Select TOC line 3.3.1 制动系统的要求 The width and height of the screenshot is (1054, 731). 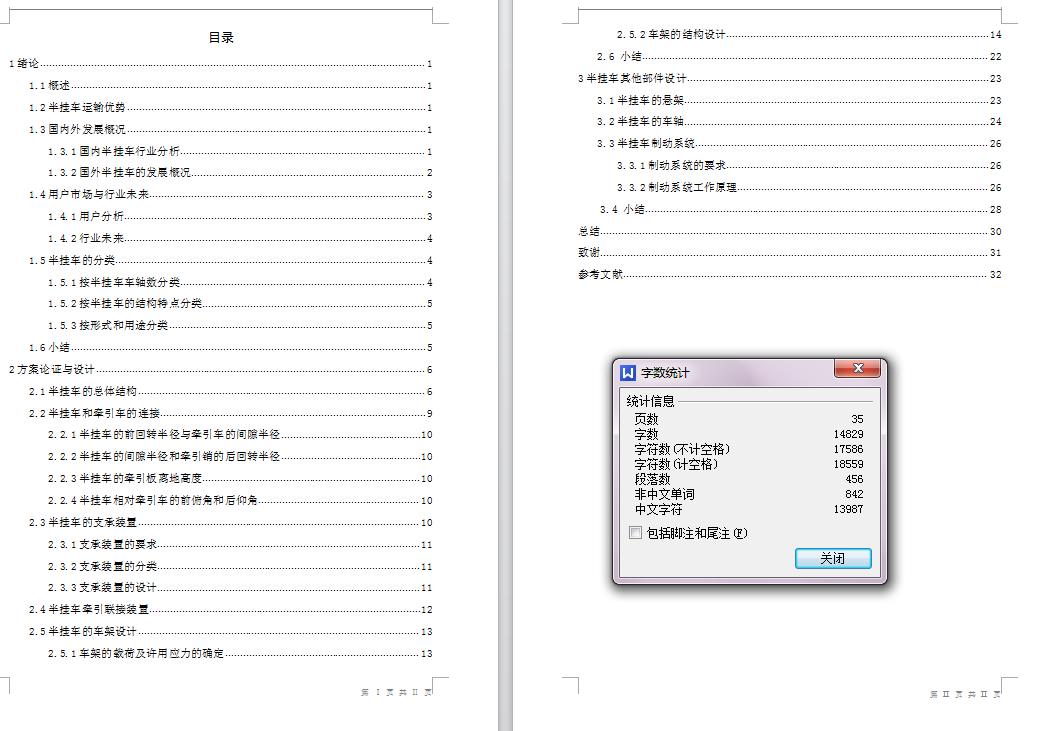point(809,165)
